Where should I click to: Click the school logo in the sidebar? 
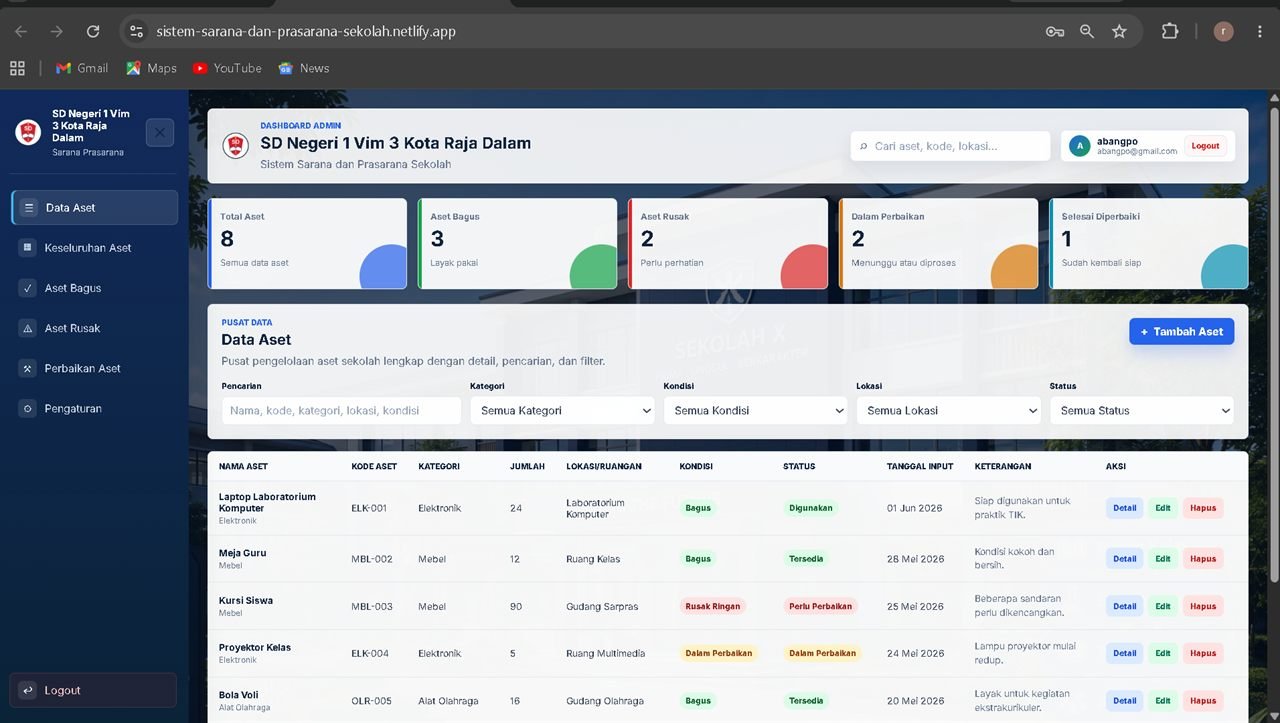click(x=28, y=131)
